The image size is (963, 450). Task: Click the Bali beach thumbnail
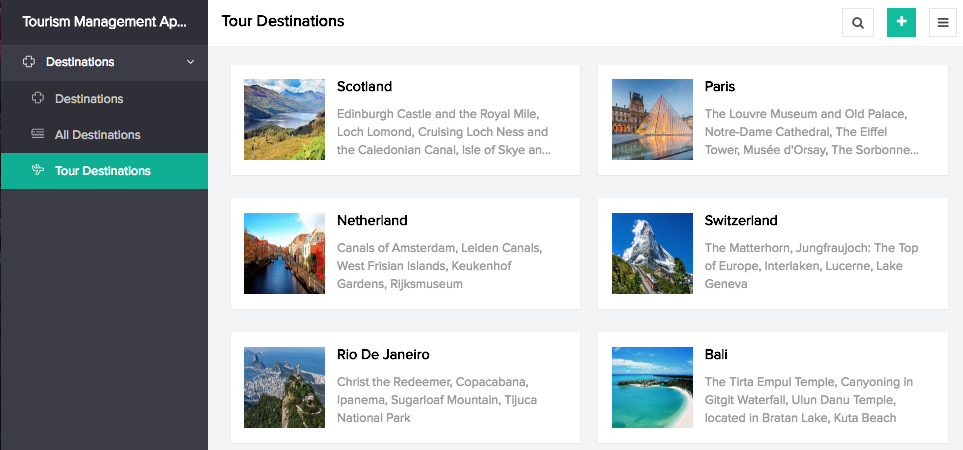coord(652,387)
